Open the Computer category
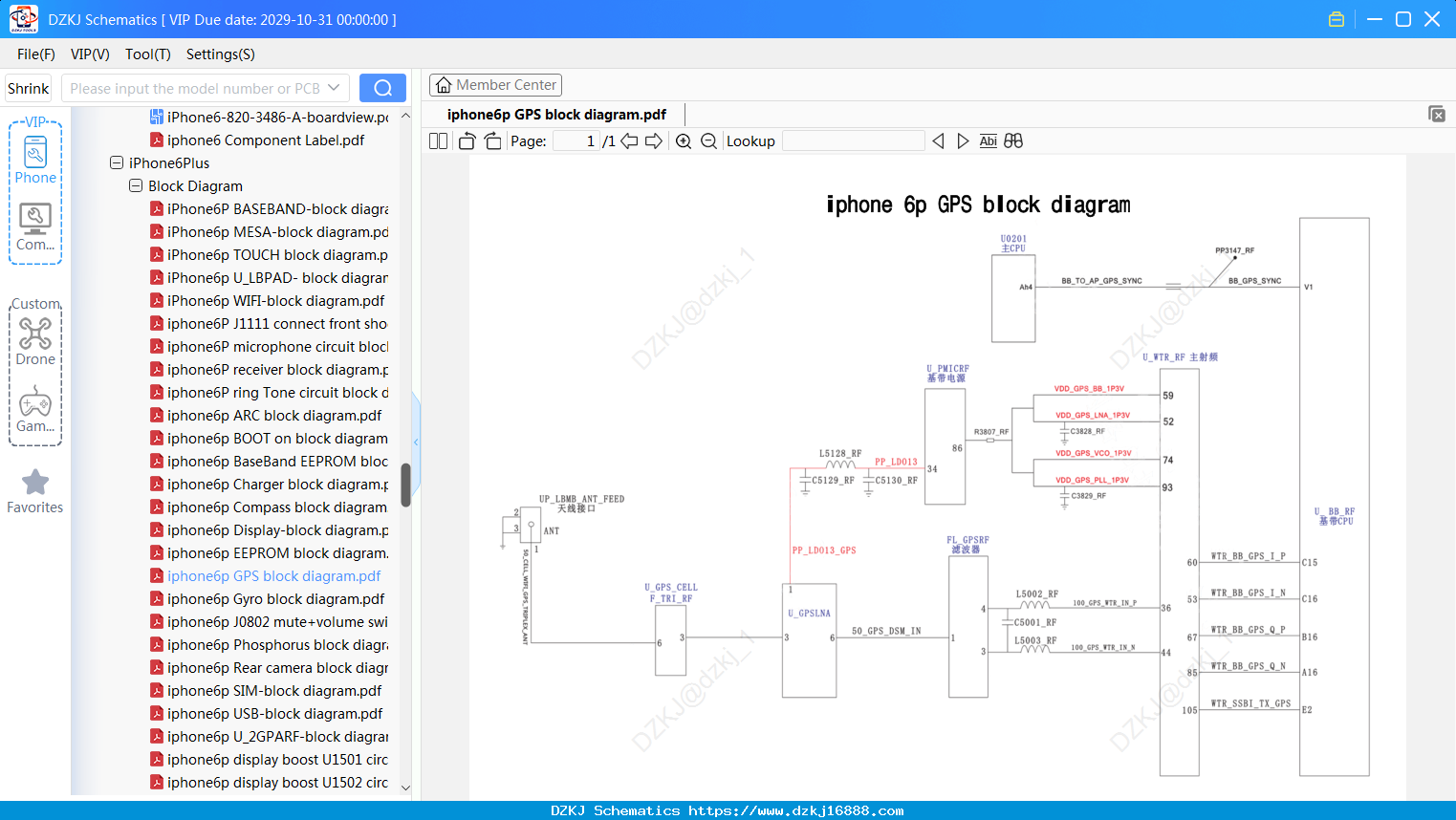 (35, 227)
